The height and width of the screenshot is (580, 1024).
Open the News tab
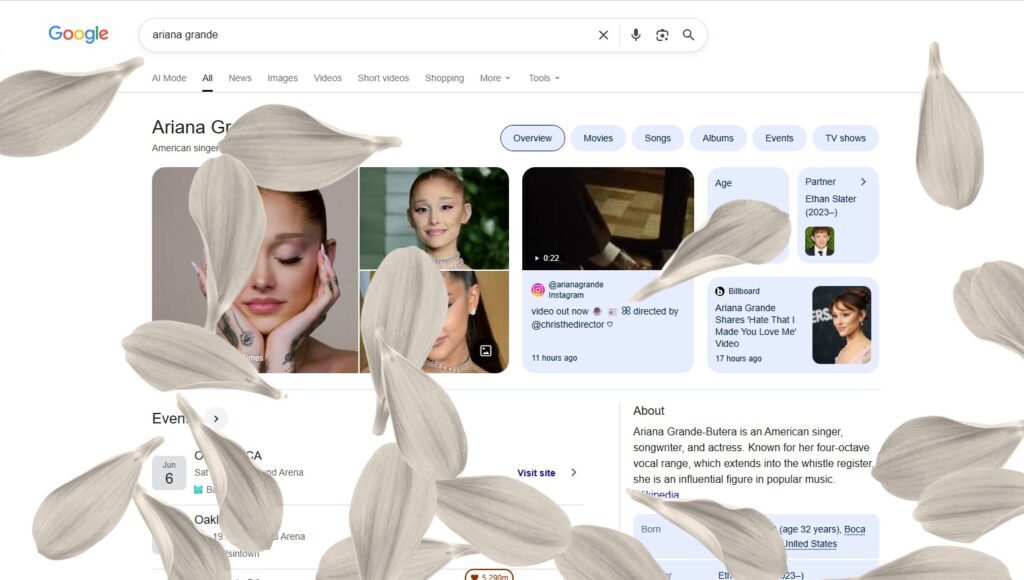pos(240,78)
